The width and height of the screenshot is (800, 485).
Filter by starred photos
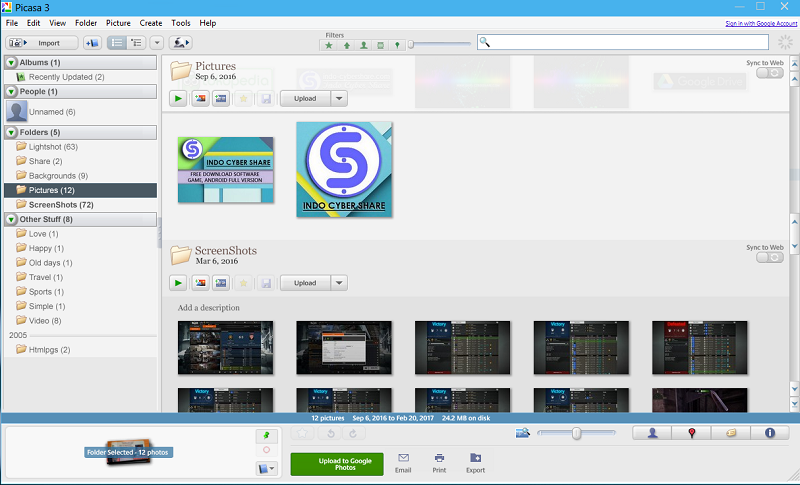pyautogui.click(x=329, y=45)
